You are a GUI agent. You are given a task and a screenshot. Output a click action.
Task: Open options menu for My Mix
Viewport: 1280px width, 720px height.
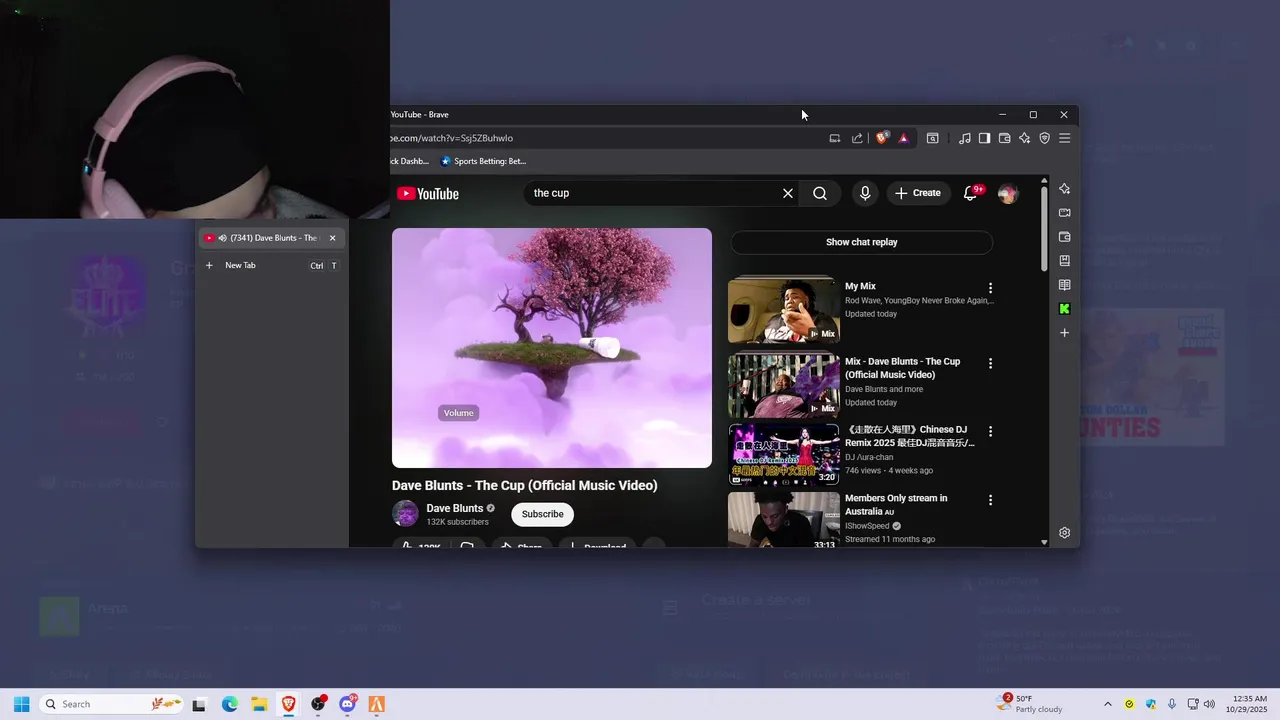[x=991, y=288]
